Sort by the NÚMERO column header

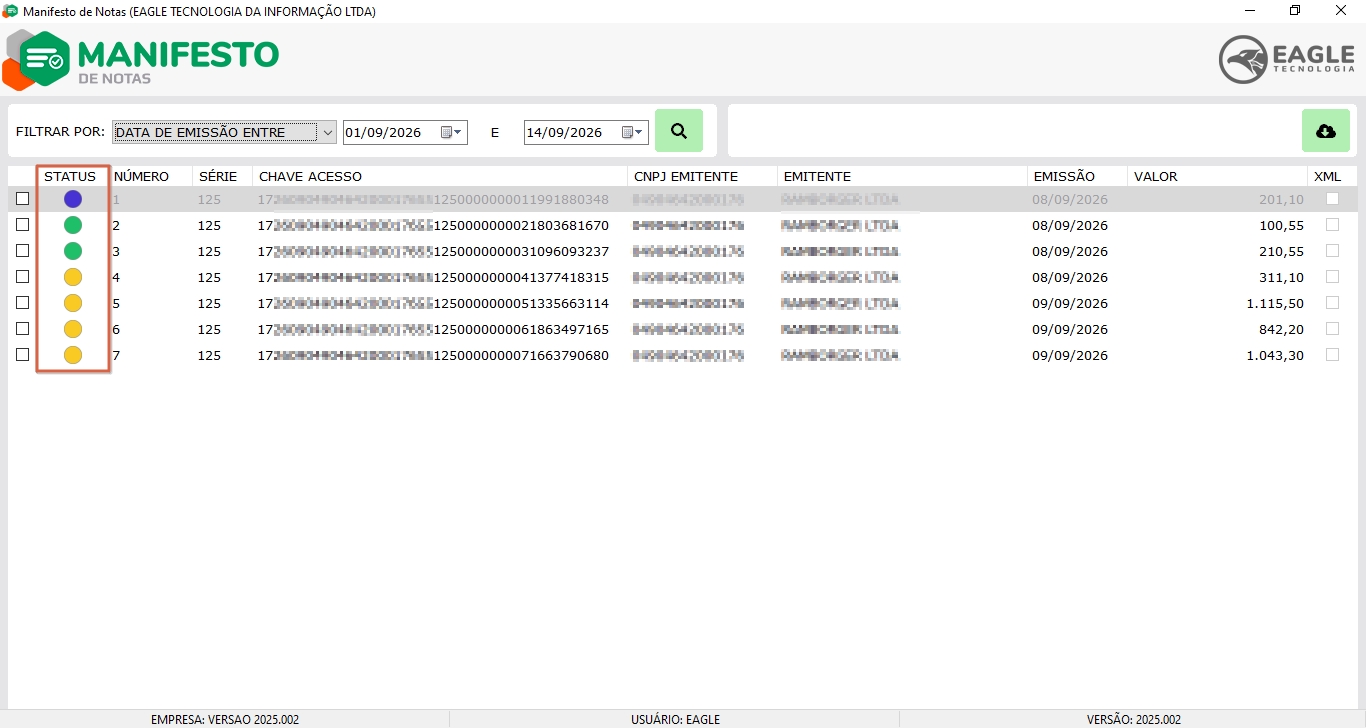(x=150, y=176)
